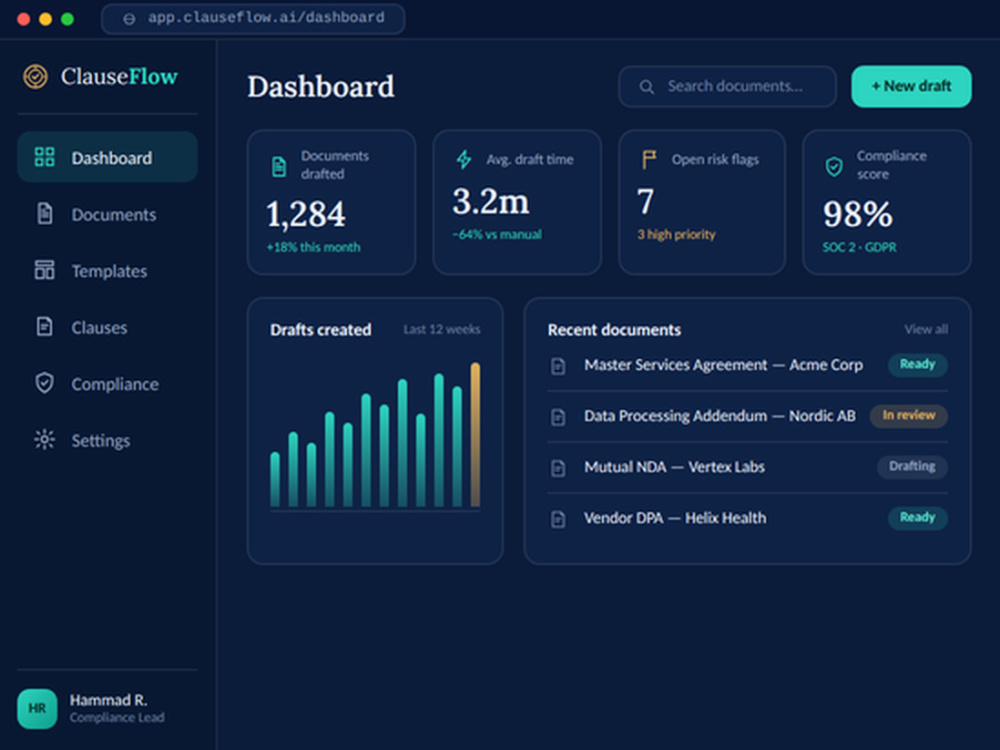Click the ClauseFlow logo icon
The image size is (1000, 750).
[x=36, y=77]
